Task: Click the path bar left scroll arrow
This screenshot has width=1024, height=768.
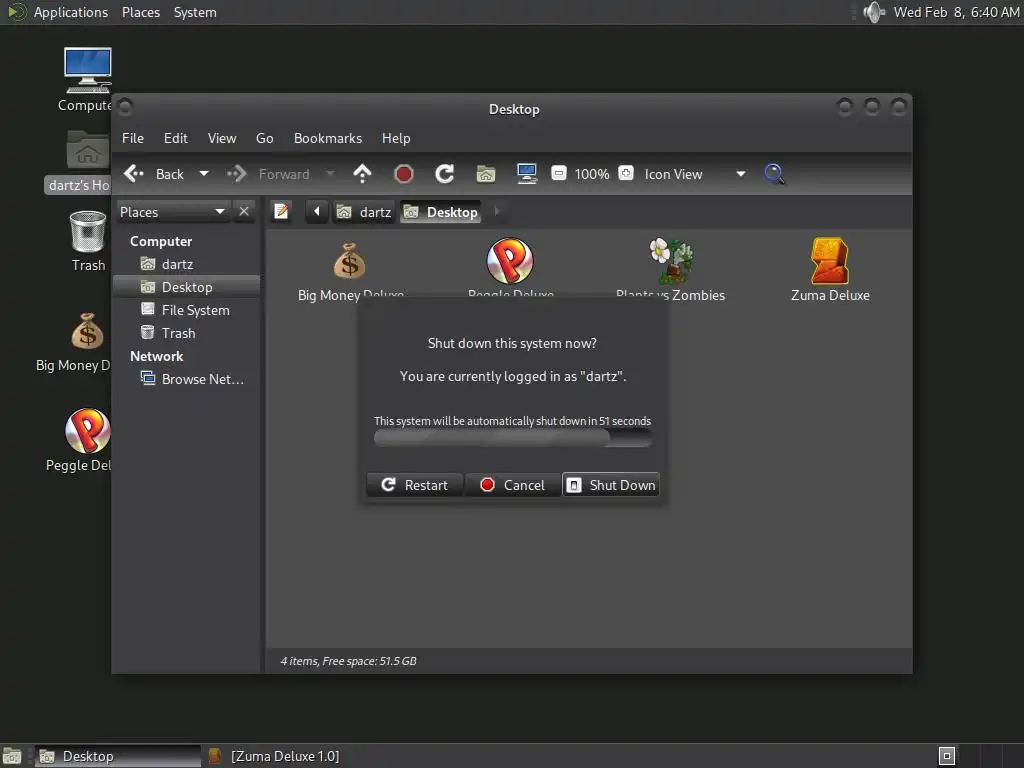Action: [317, 212]
